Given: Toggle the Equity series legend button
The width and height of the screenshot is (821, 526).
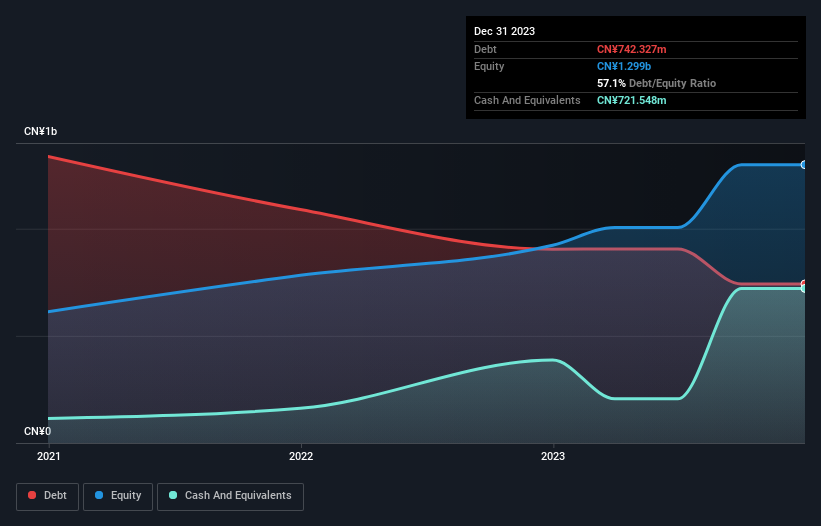Looking at the screenshot, I should (x=118, y=496).
